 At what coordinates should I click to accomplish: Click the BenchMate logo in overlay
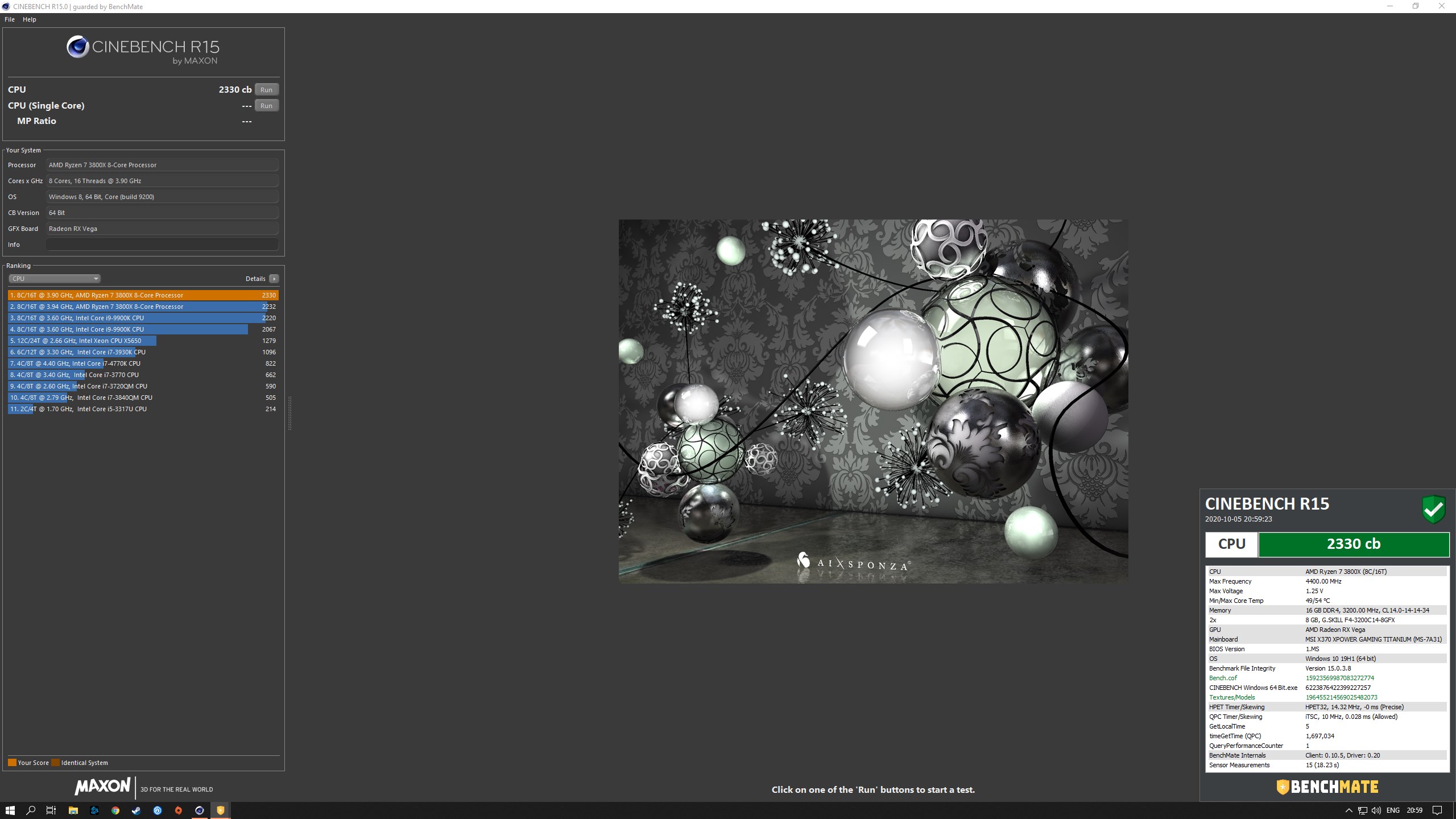click(1327, 787)
